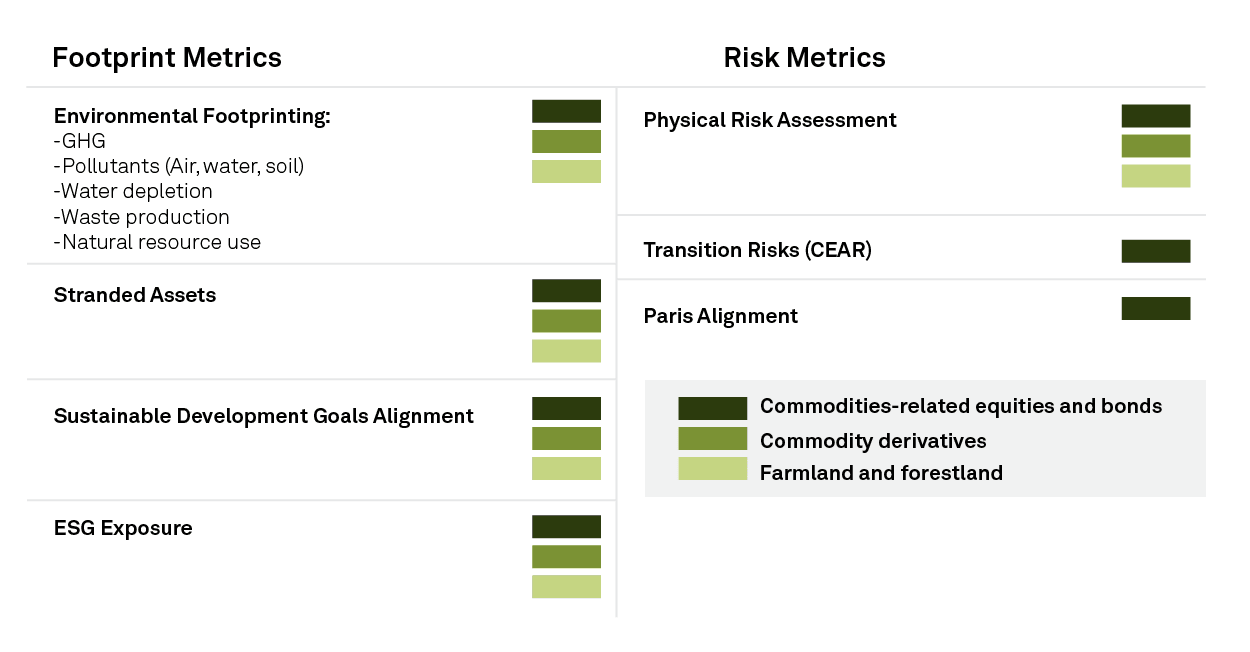Screen dimensions: 1250x652
Task: Click dark green swatch beside Paris Alignment
Action: [x=1156, y=309]
